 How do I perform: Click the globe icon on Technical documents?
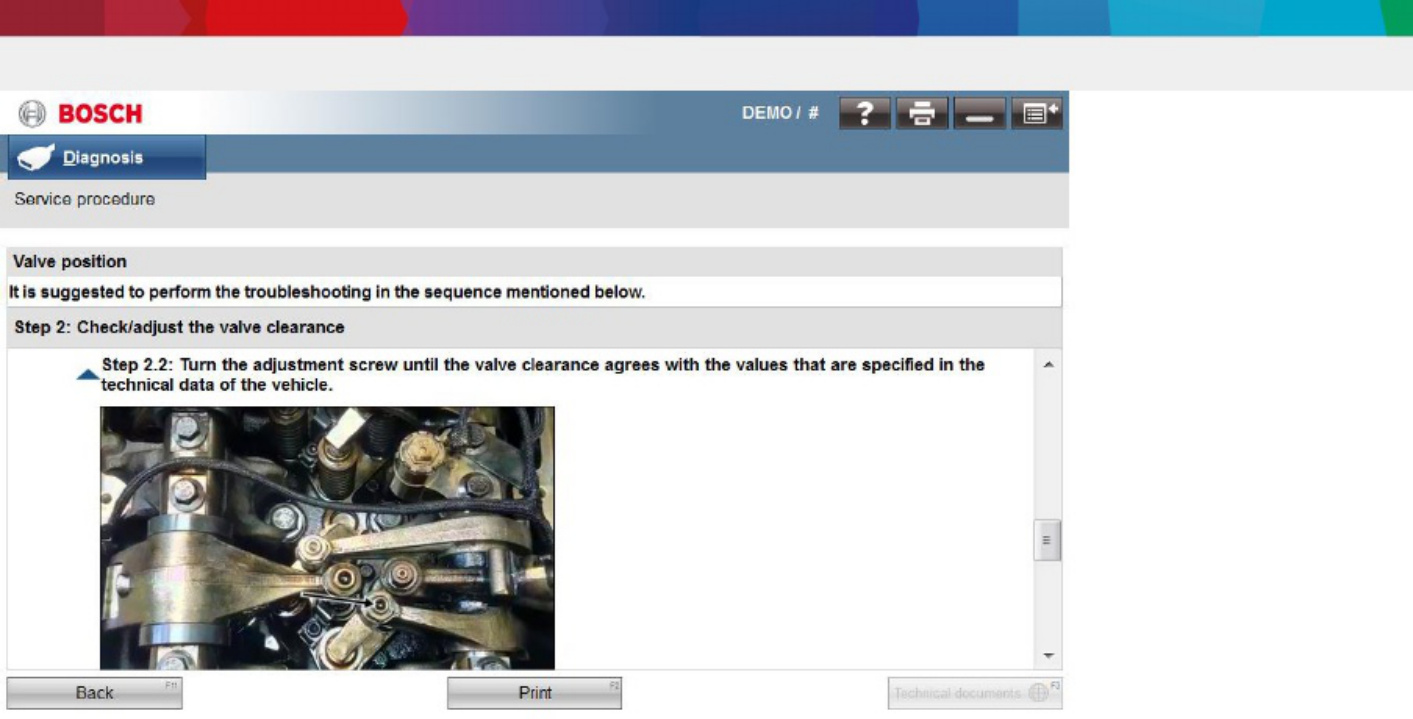1038,693
